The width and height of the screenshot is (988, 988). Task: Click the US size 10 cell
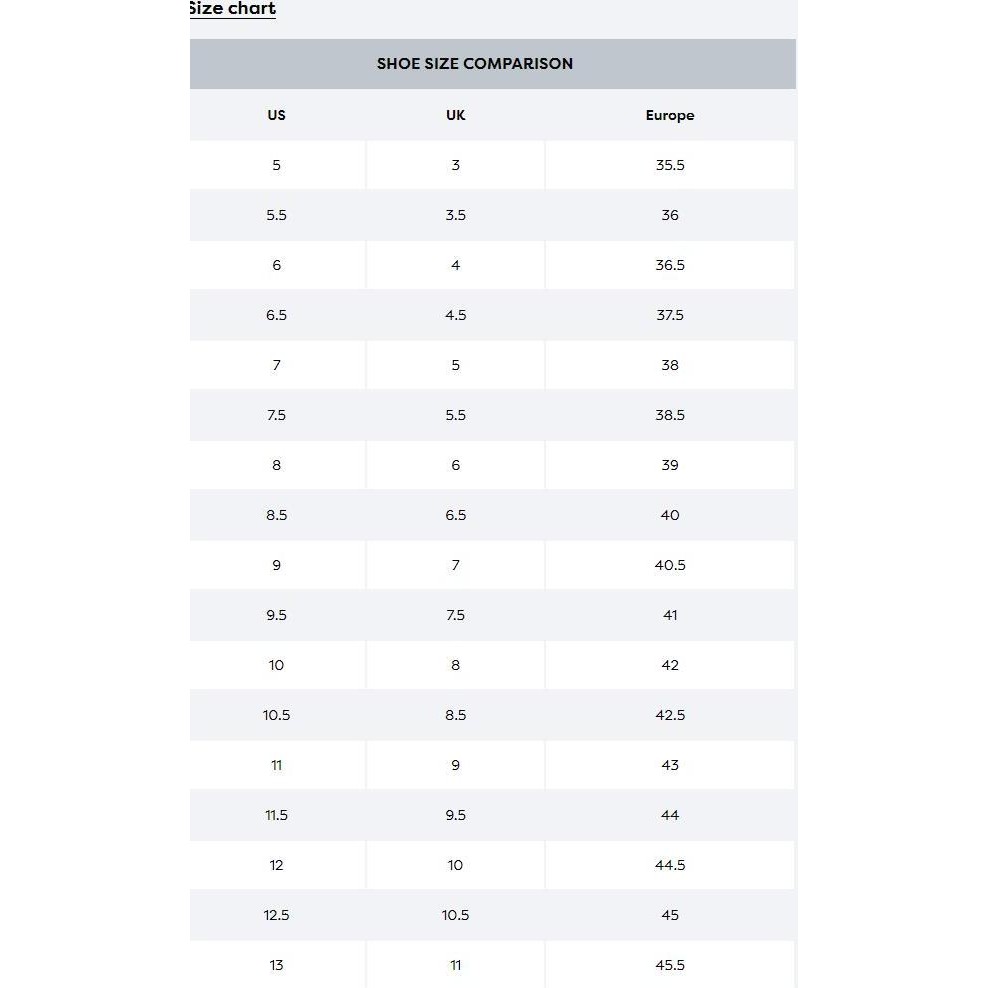[x=277, y=665]
